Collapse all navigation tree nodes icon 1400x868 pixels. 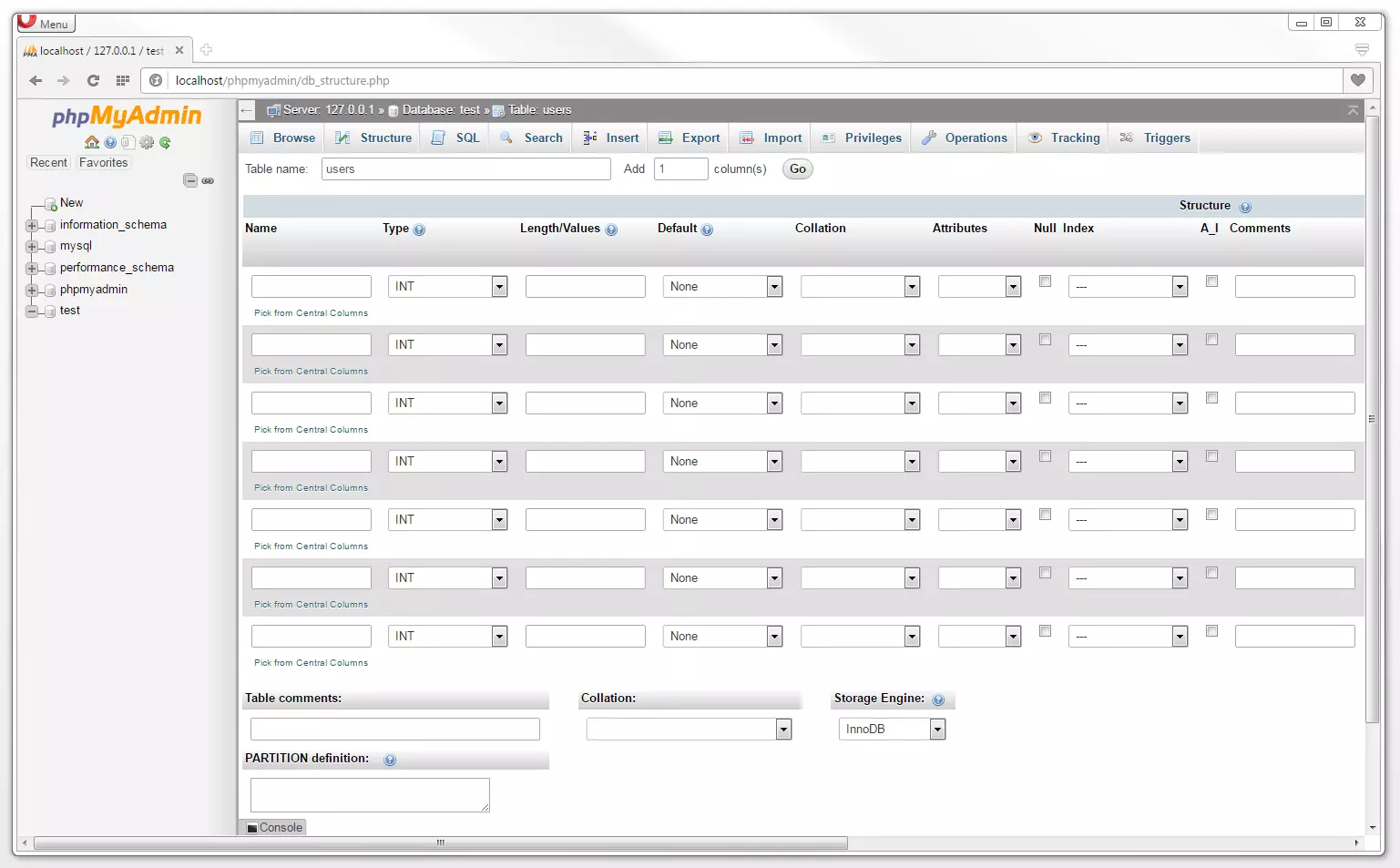pos(190,180)
